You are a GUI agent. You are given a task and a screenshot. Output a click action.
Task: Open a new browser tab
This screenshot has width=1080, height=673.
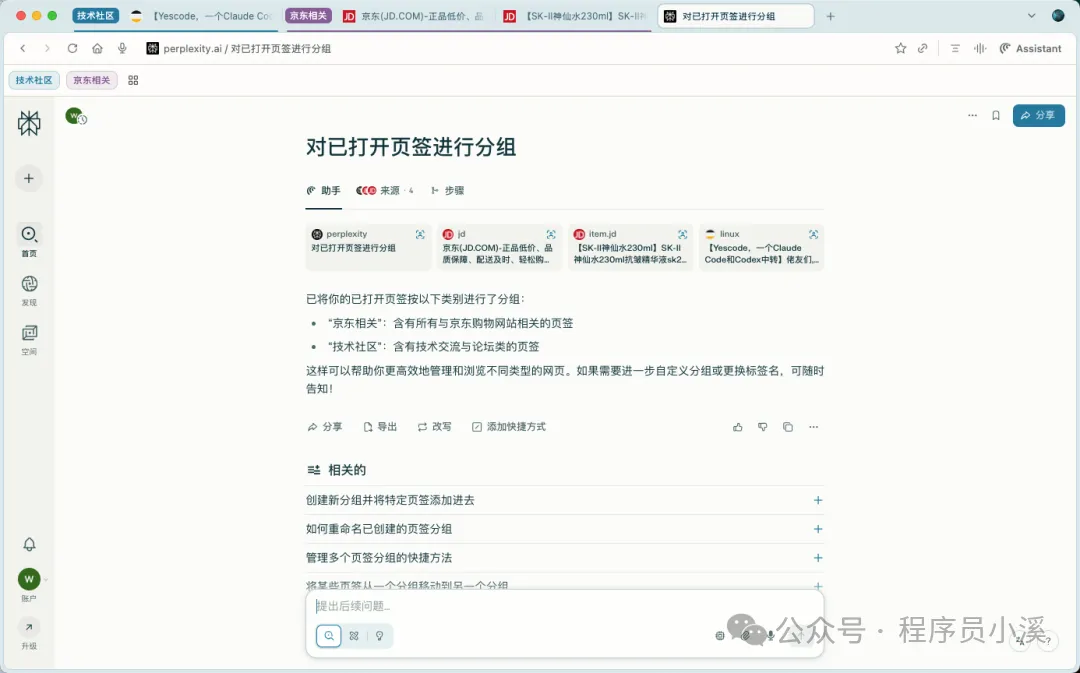pos(831,16)
